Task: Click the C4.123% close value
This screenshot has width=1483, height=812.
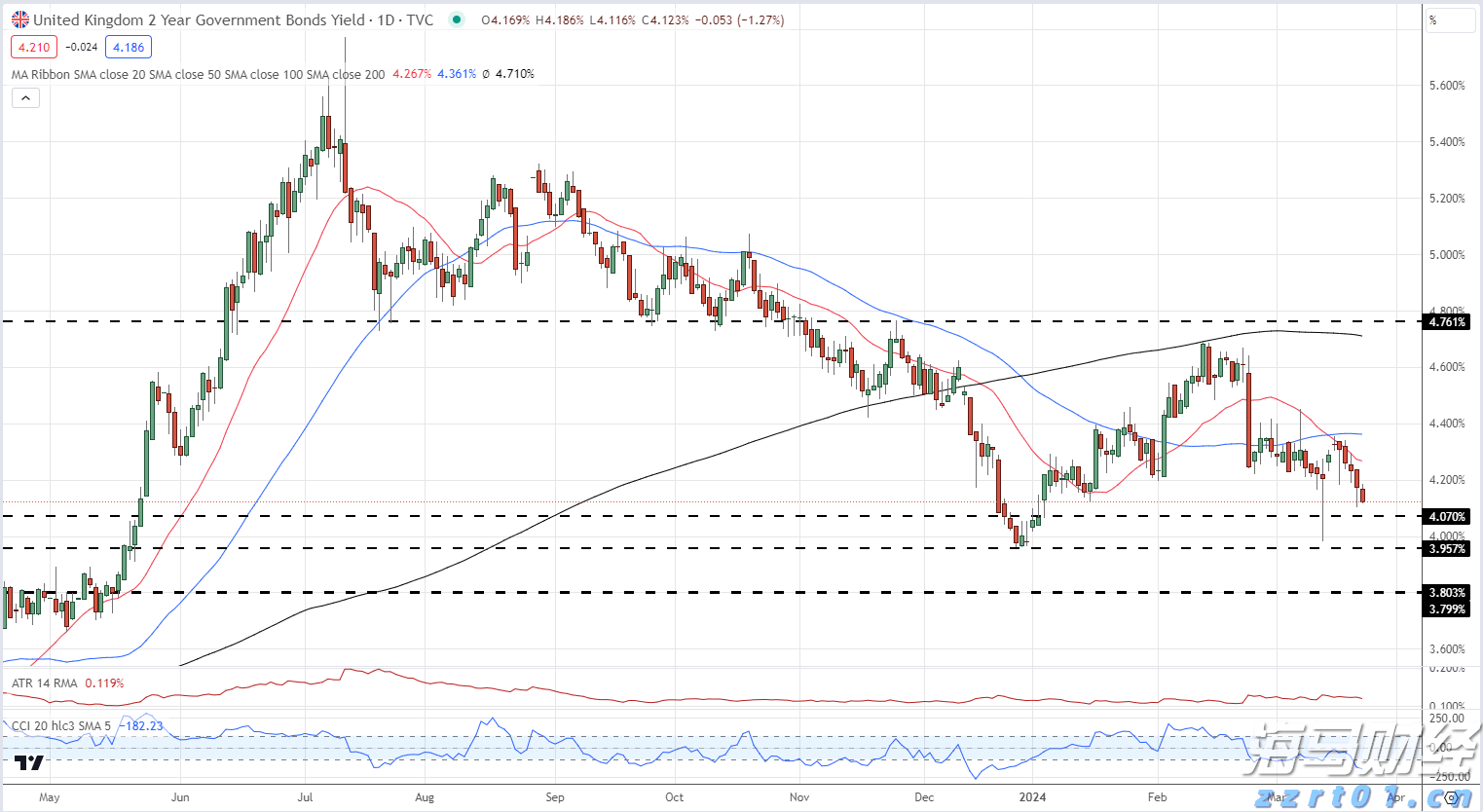Action: click(x=664, y=19)
